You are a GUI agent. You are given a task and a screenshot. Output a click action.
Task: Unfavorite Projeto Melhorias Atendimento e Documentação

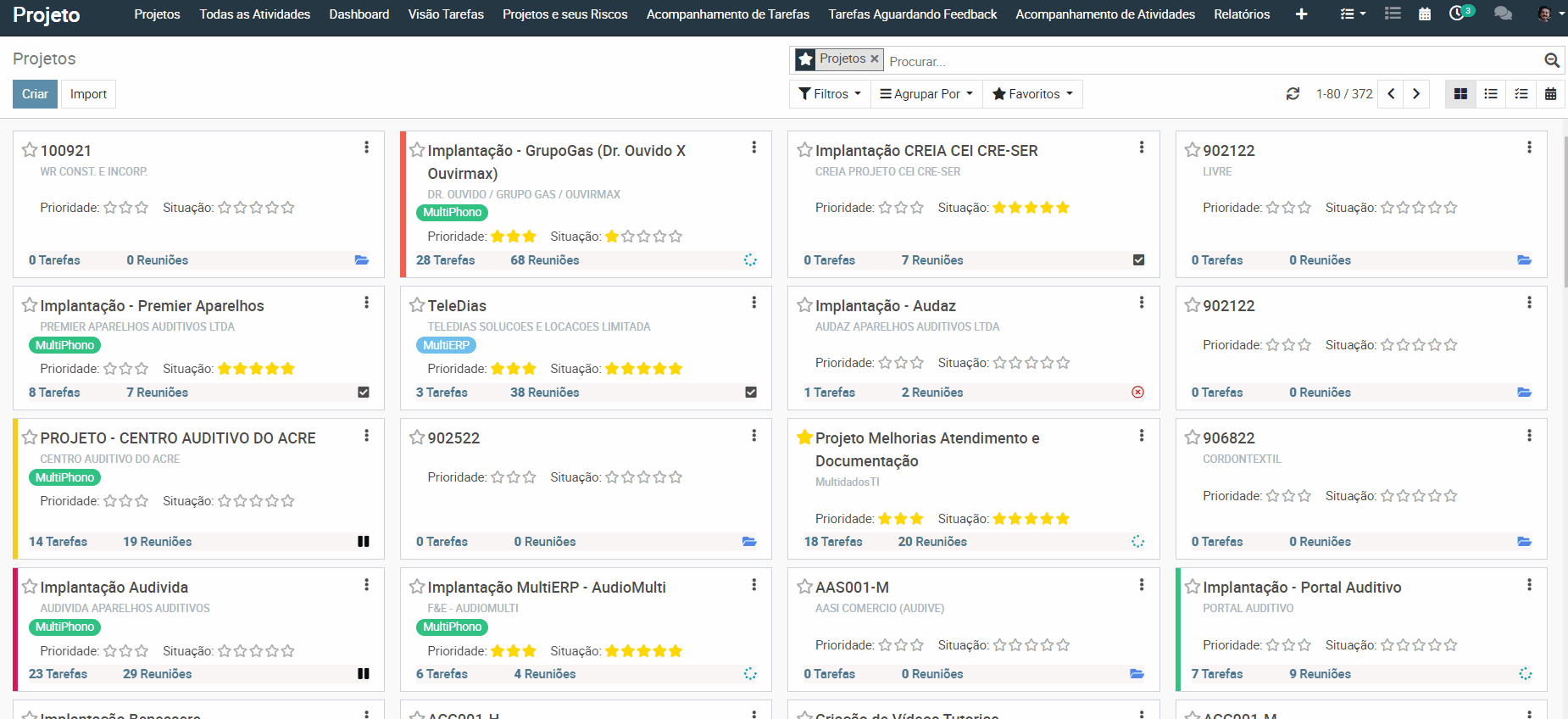click(804, 438)
